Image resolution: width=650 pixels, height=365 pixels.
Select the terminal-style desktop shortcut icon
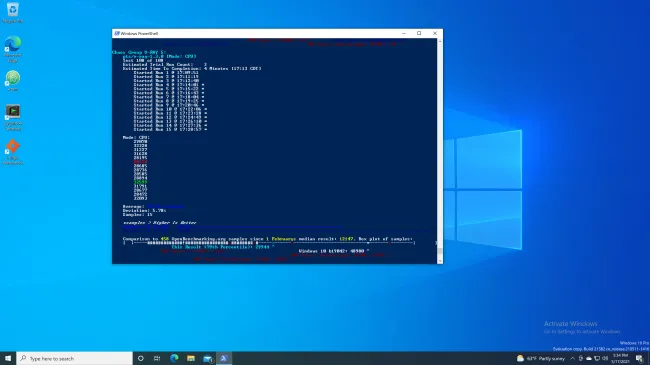pos(13,117)
